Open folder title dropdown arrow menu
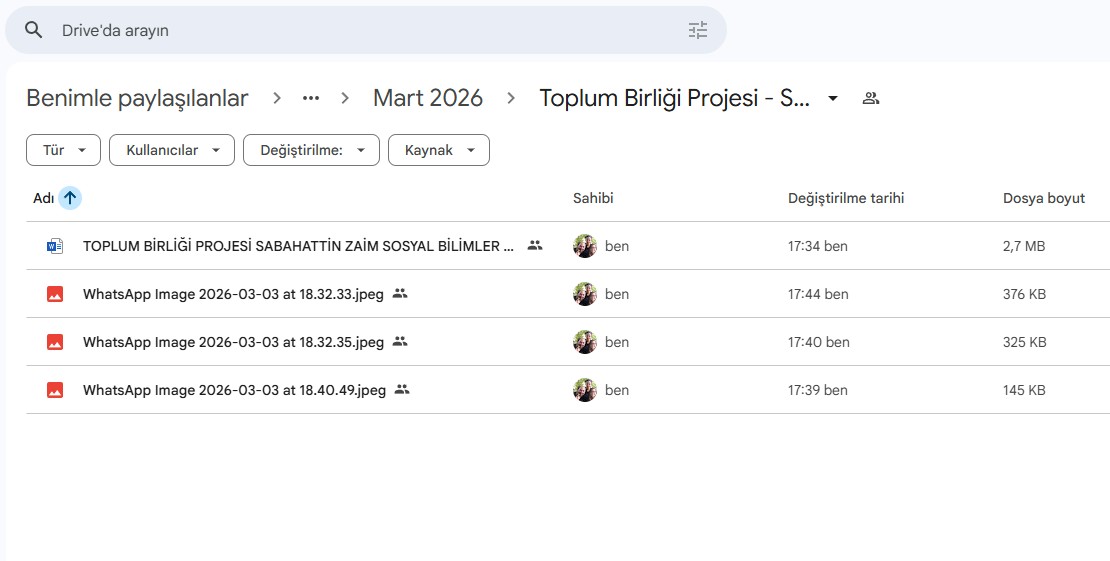The width and height of the screenshot is (1110, 561). click(x=832, y=98)
